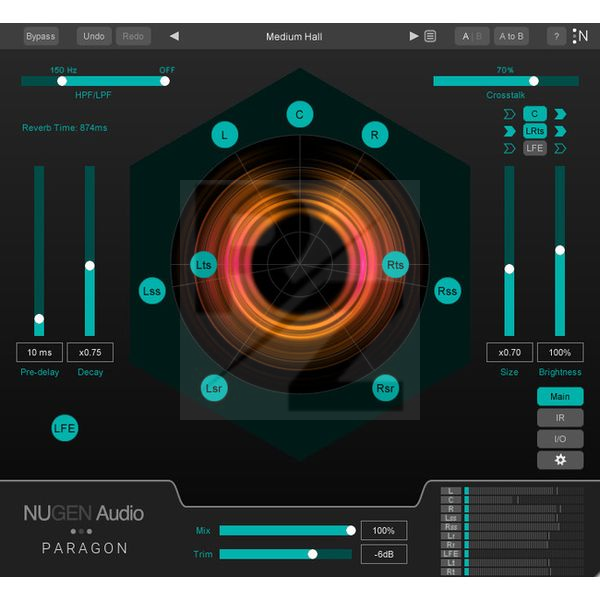
Task: Select the Rsr rear speaker node
Action: click(x=385, y=388)
